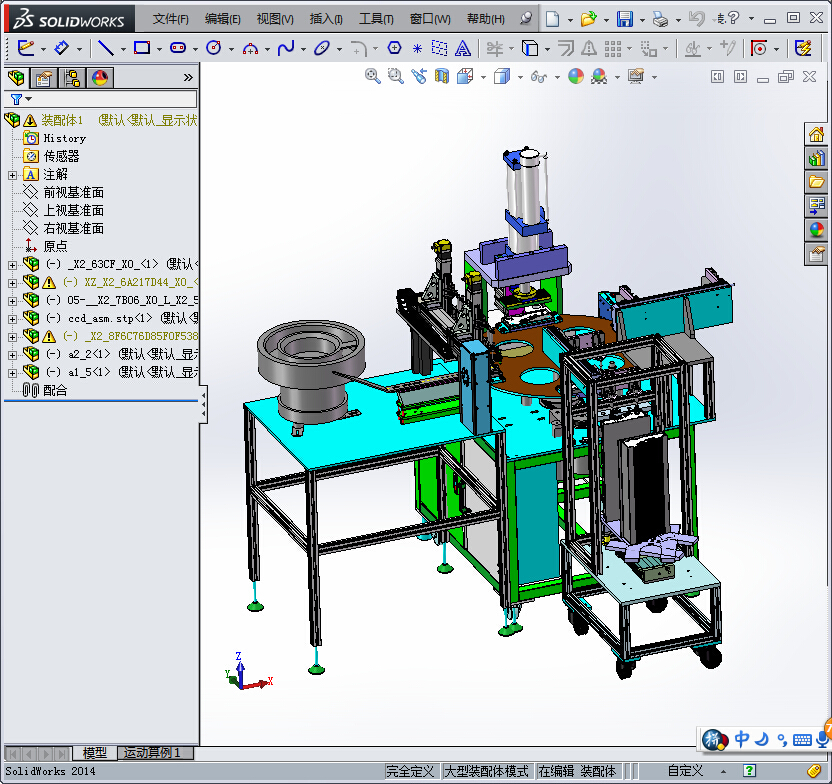Open the Line tool dropdown arrow
832x784 pixels.
123,49
